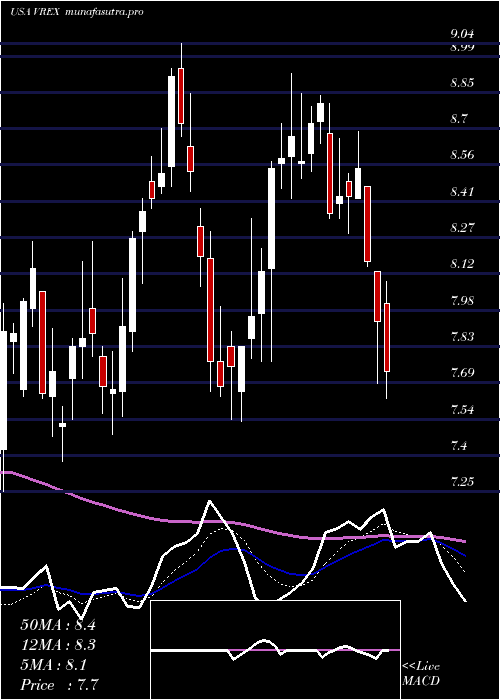Click the MACD inset chart panel

(x=276, y=650)
